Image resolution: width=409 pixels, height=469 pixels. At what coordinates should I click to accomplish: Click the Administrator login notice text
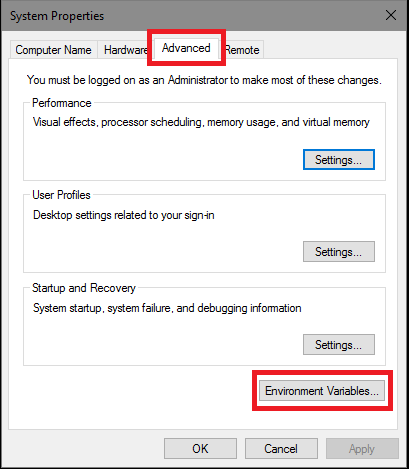204,80
